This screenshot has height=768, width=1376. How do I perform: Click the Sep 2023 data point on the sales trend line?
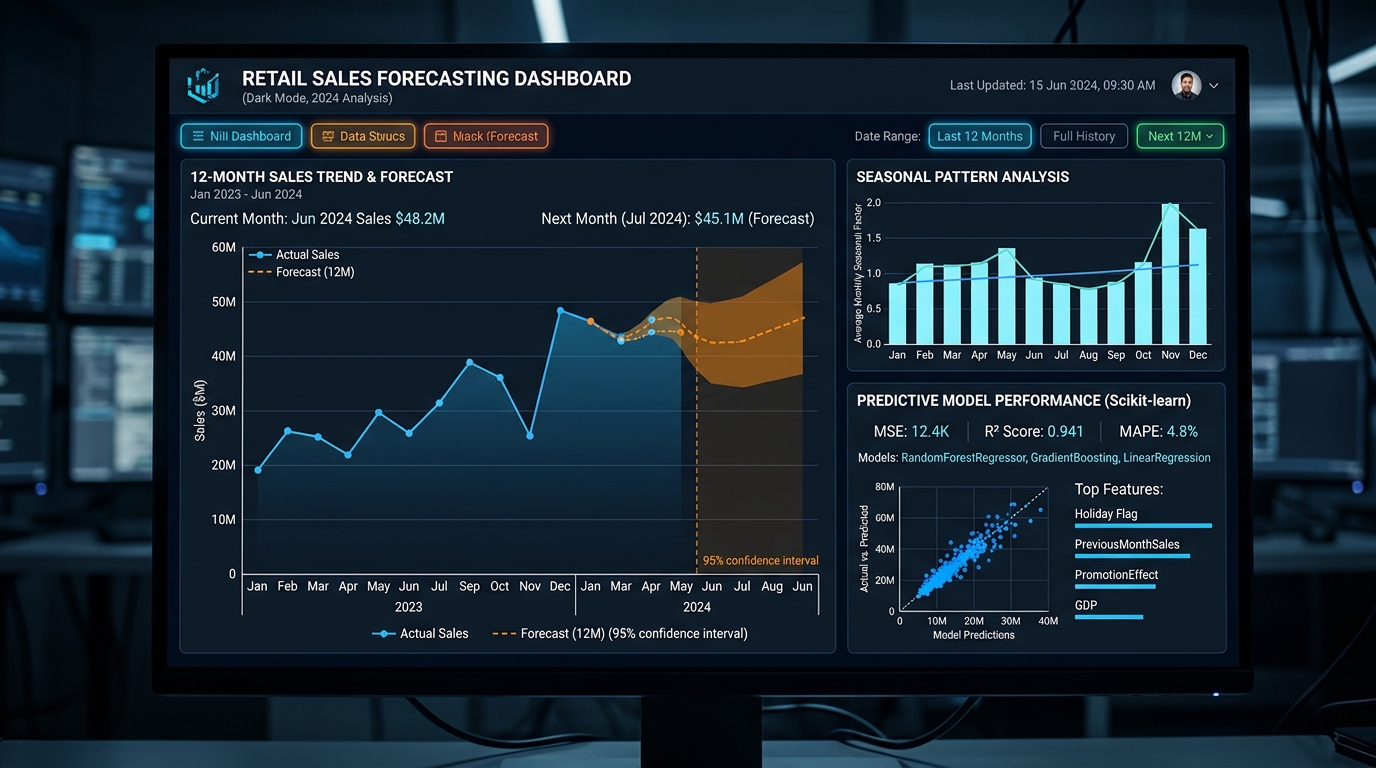click(470, 362)
